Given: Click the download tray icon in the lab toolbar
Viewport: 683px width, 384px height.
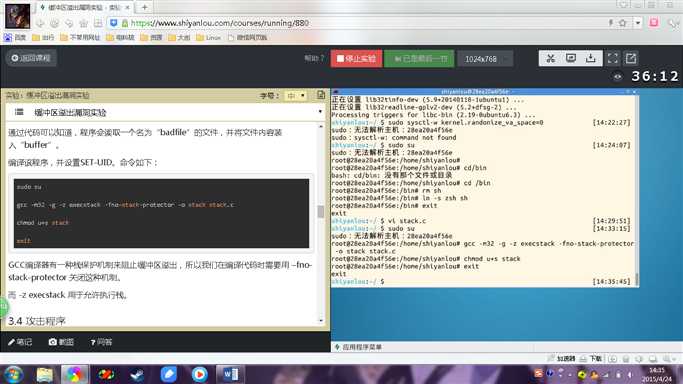Looking at the screenshot, I should click(x=591, y=58).
